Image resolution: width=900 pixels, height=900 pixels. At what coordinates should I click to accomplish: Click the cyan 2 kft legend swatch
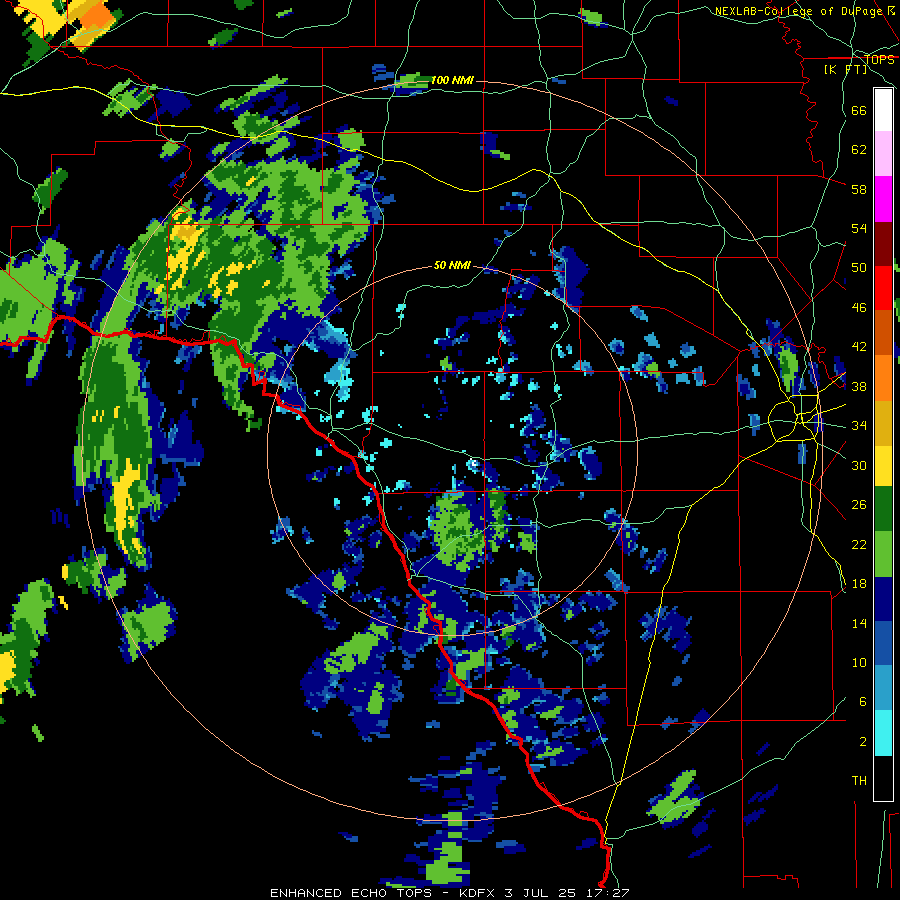[x=883, y=733]
